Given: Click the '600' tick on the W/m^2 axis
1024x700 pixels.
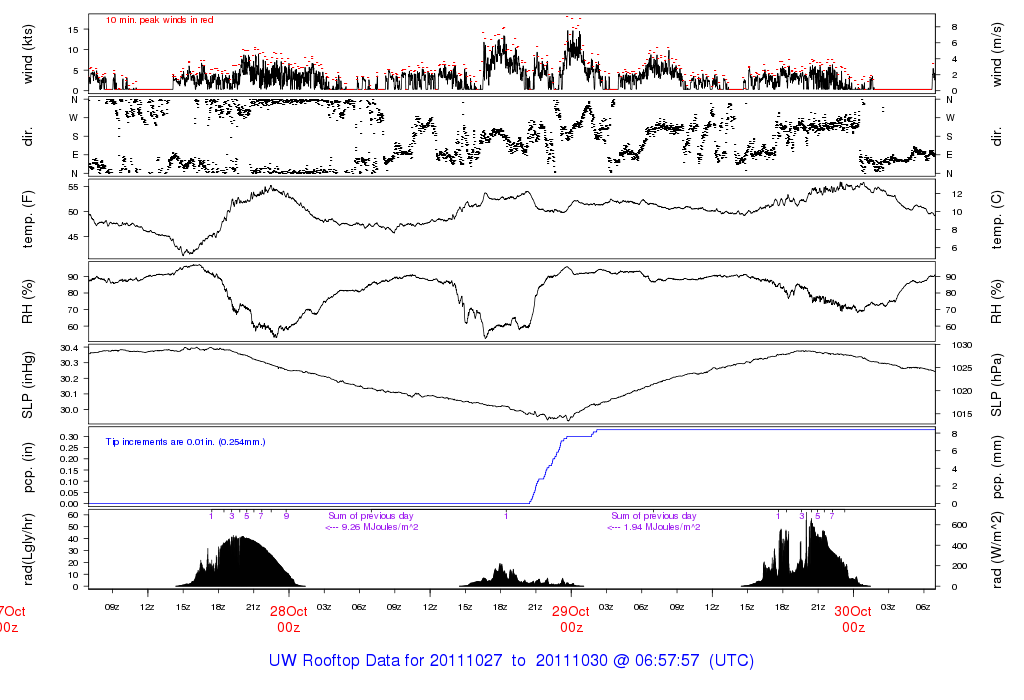Looking at the screenshot, I should click(x=959, y=525).
